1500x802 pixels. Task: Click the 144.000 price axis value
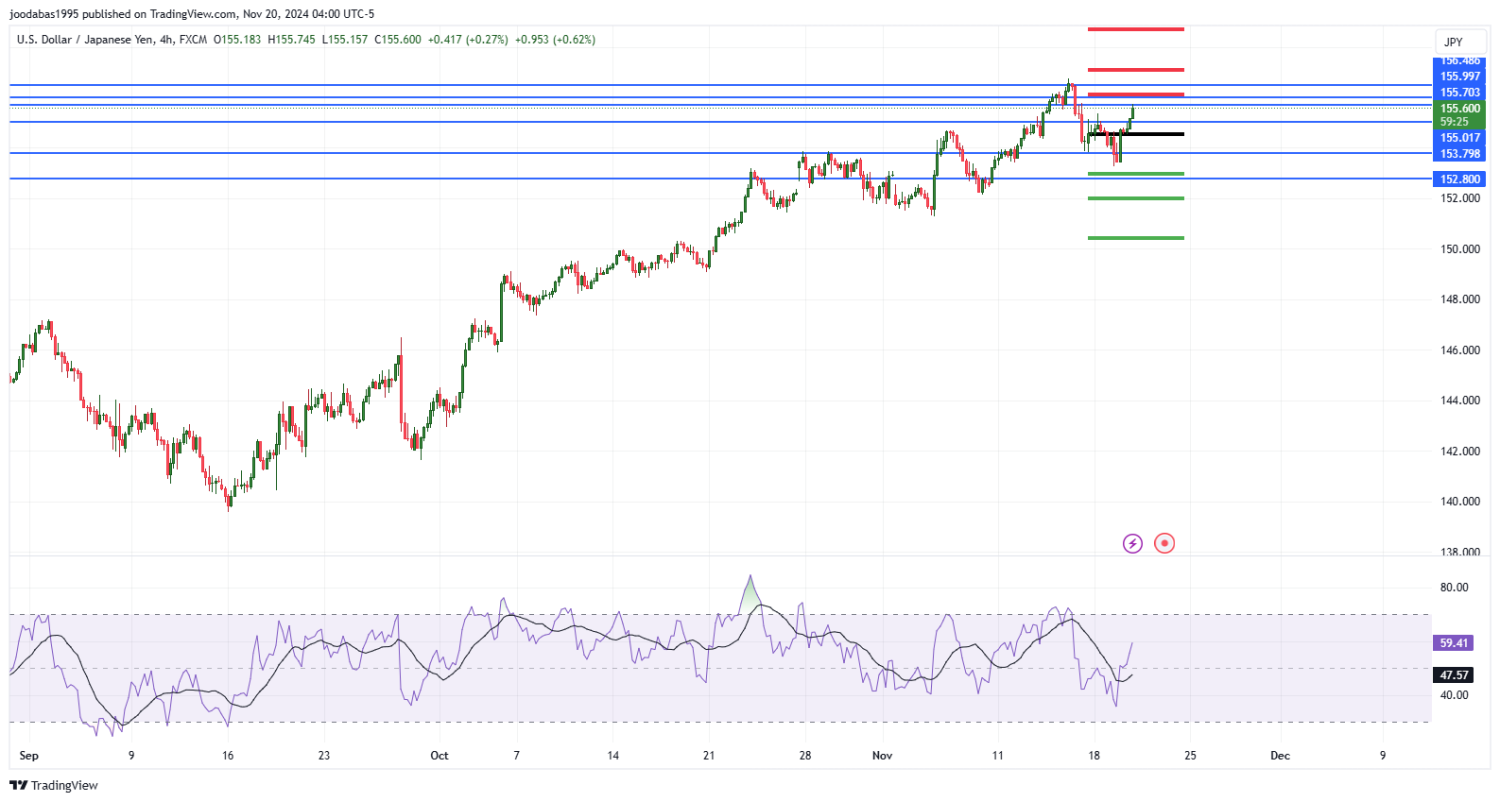[1460, 401]
